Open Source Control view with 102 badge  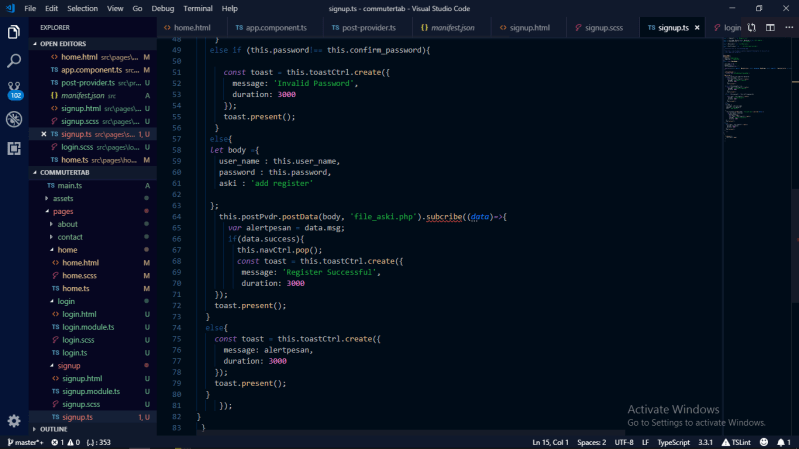14,90
